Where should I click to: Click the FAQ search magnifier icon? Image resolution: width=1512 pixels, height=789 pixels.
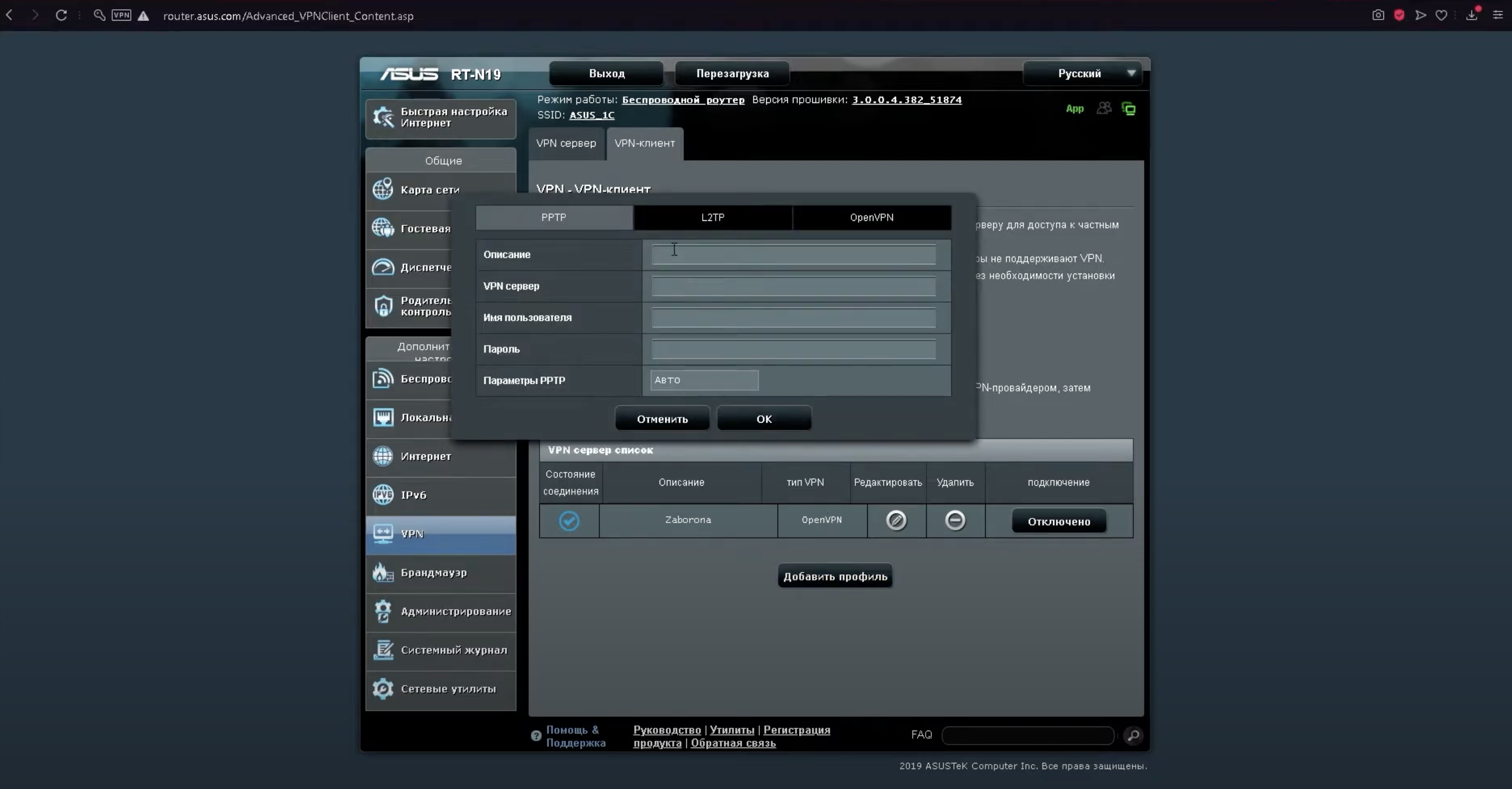pos(1133,735)
